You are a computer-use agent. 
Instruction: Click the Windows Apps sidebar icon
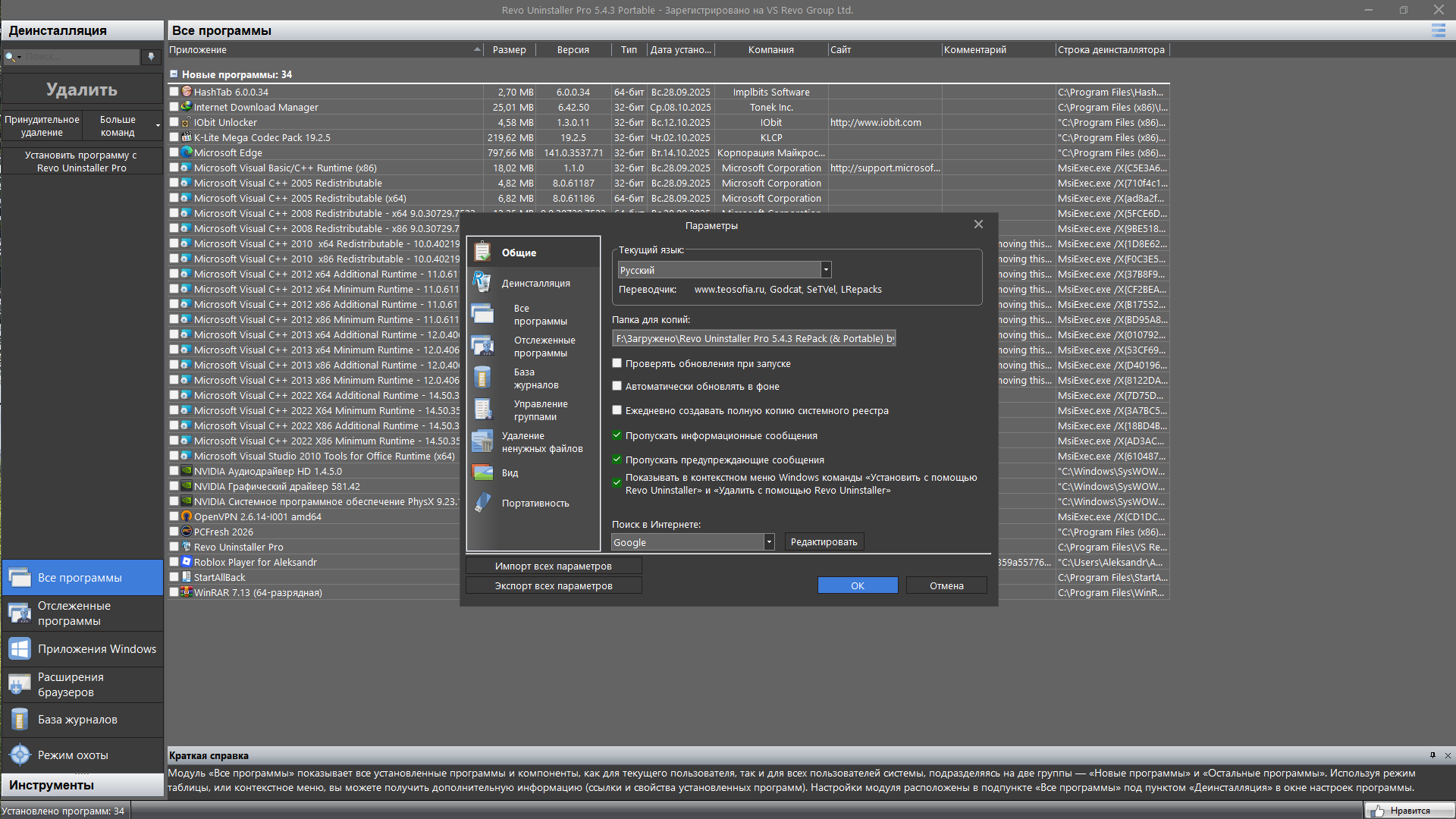(20, 649)
